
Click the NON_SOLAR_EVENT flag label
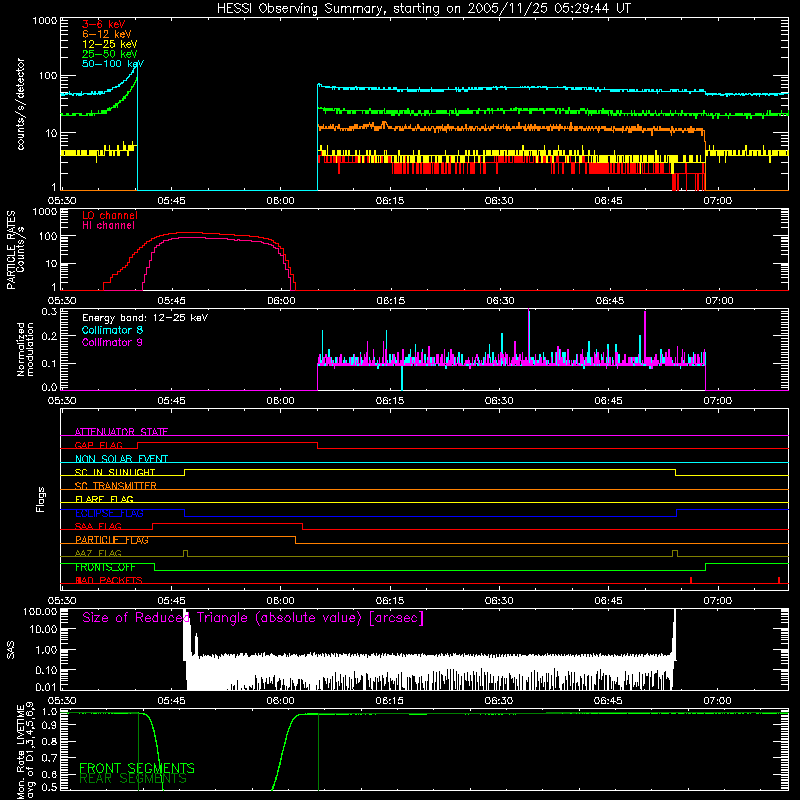(x=121, y=459)
